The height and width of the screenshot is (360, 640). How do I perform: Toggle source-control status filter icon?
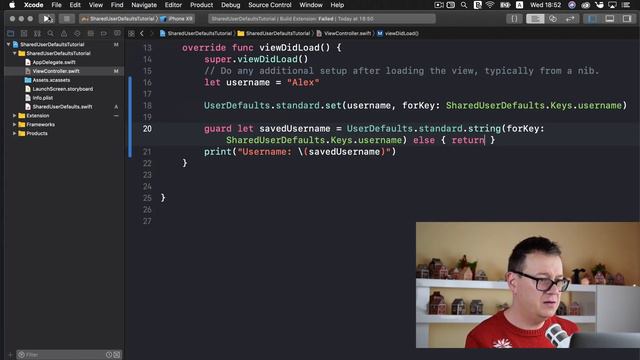117,355
